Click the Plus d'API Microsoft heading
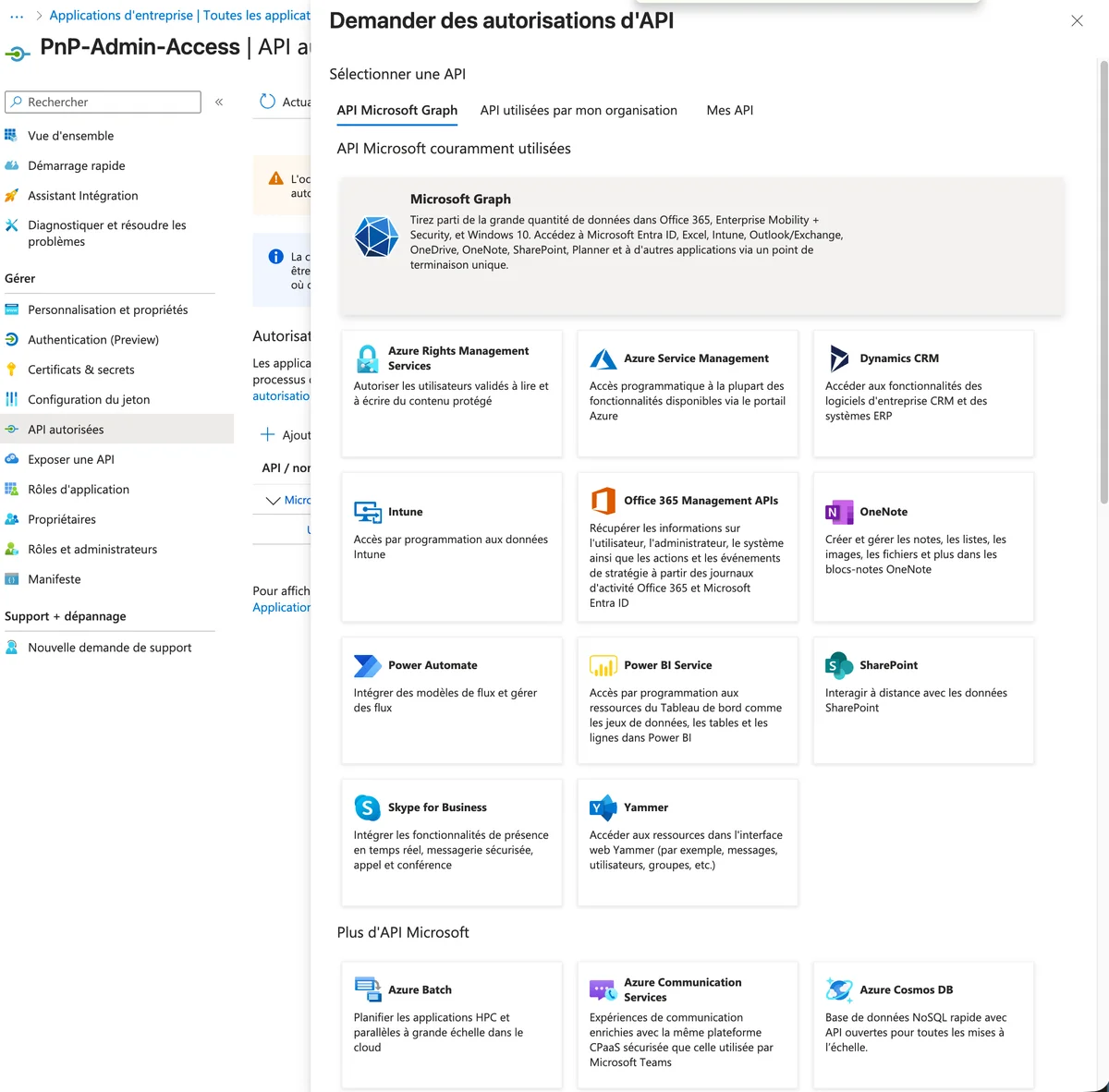This screenshot has height=1092, width=1109. pyautogui.click(x=403, y=933)
